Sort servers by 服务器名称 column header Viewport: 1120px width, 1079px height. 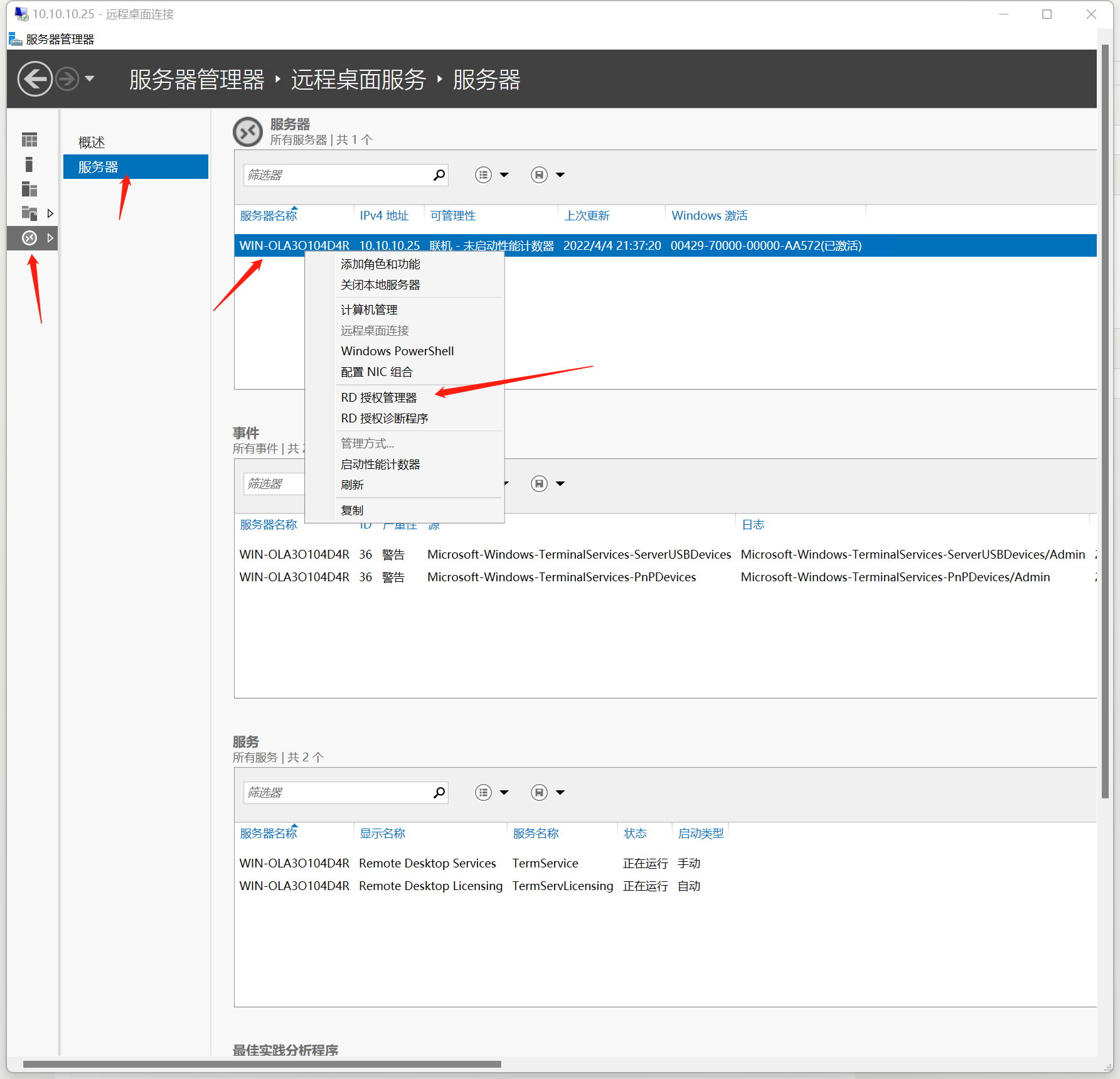tap(269, 215)
